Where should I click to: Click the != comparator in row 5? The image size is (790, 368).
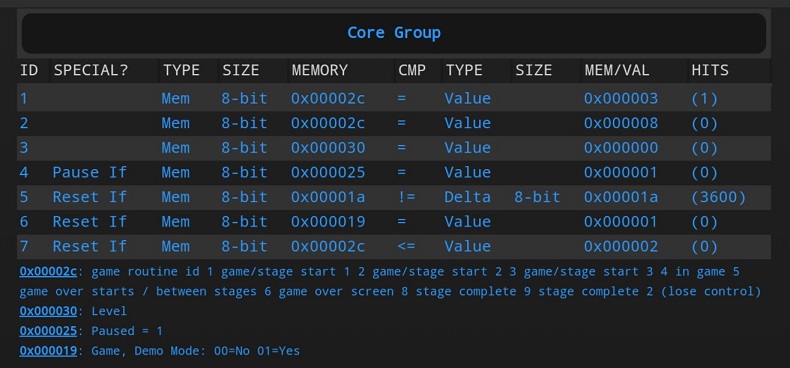click(406, 197)
